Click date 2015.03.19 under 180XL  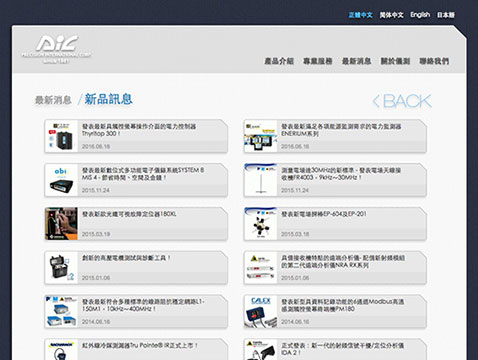point(96,234)
